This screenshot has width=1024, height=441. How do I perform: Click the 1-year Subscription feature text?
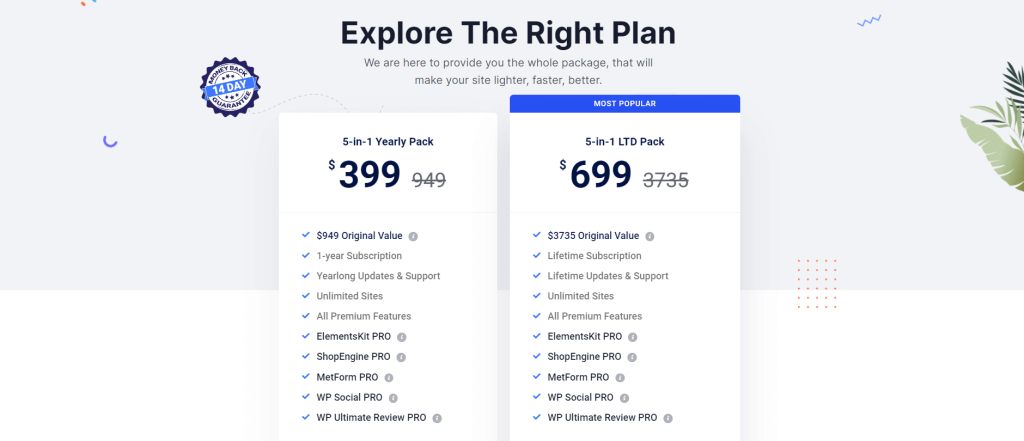359,256
